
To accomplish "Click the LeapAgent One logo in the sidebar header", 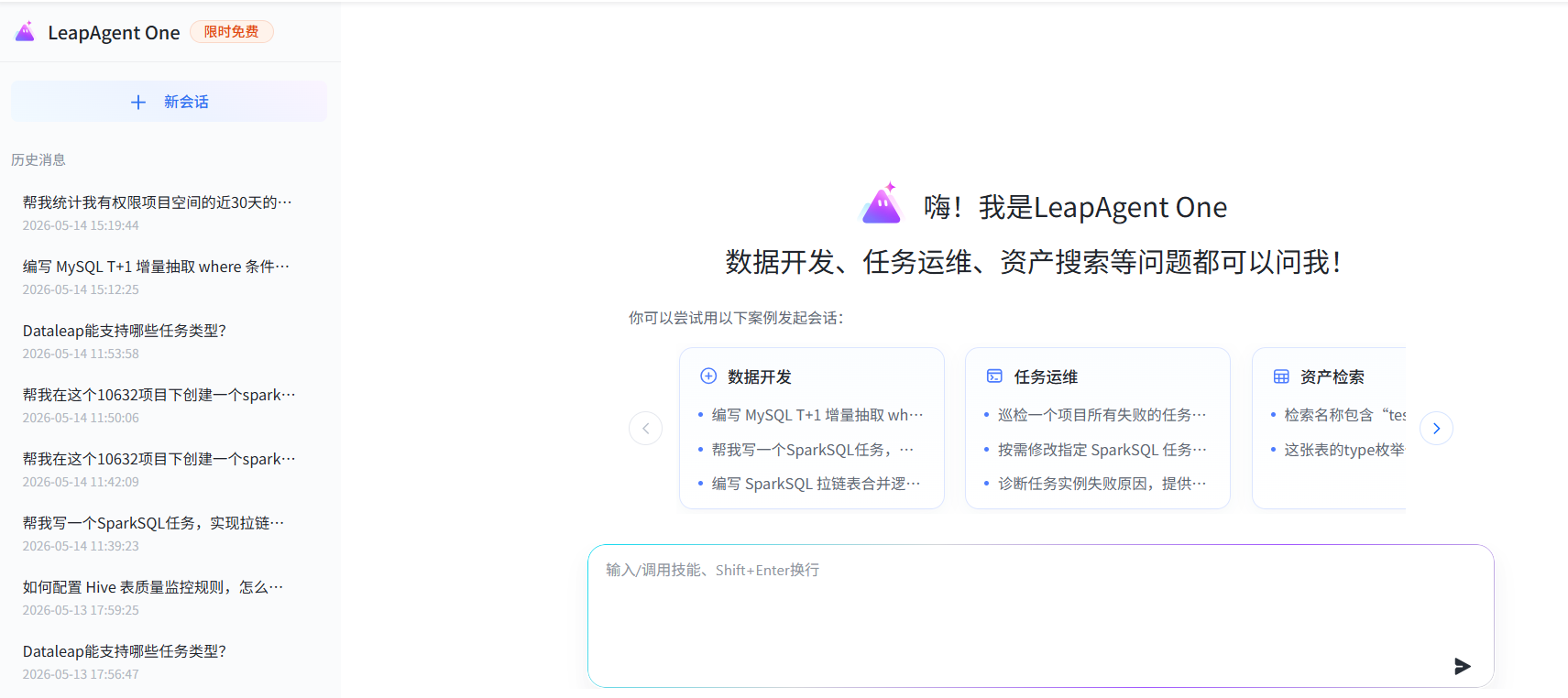I will 25,32.
